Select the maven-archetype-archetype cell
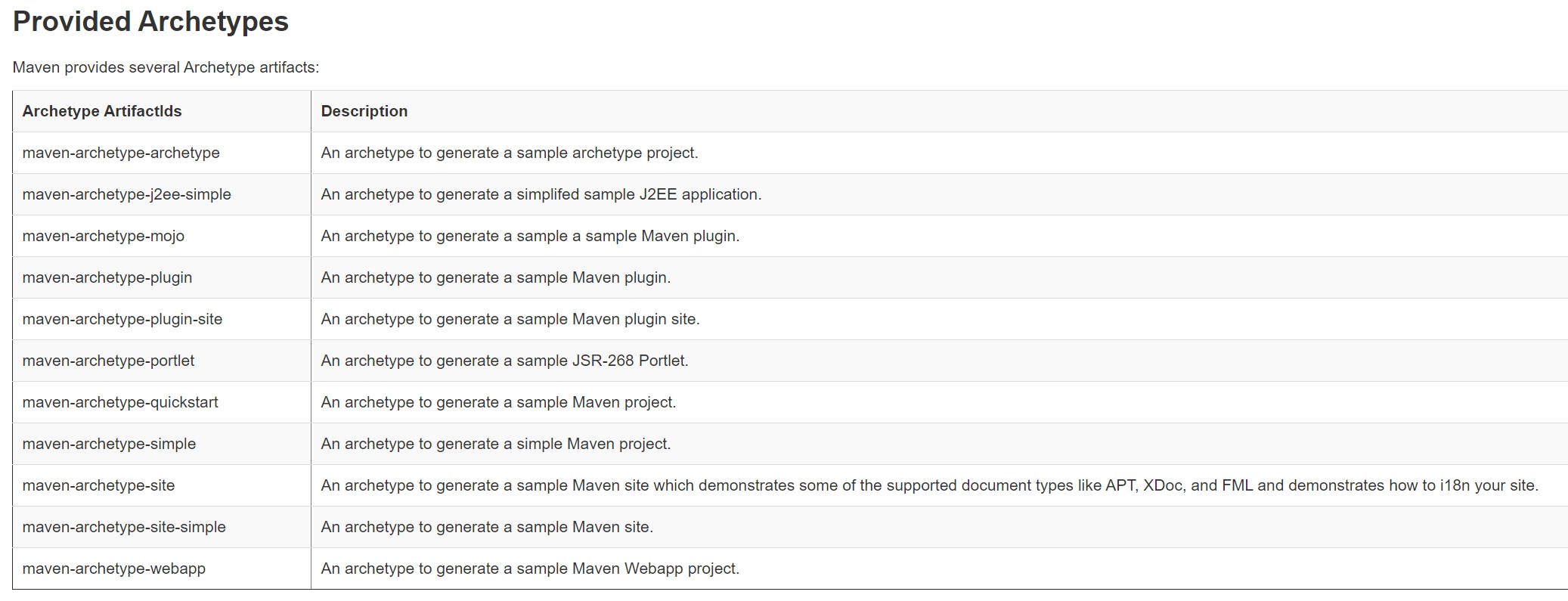1568x601 pixels. pyautogui.click(x=121, y=153)
